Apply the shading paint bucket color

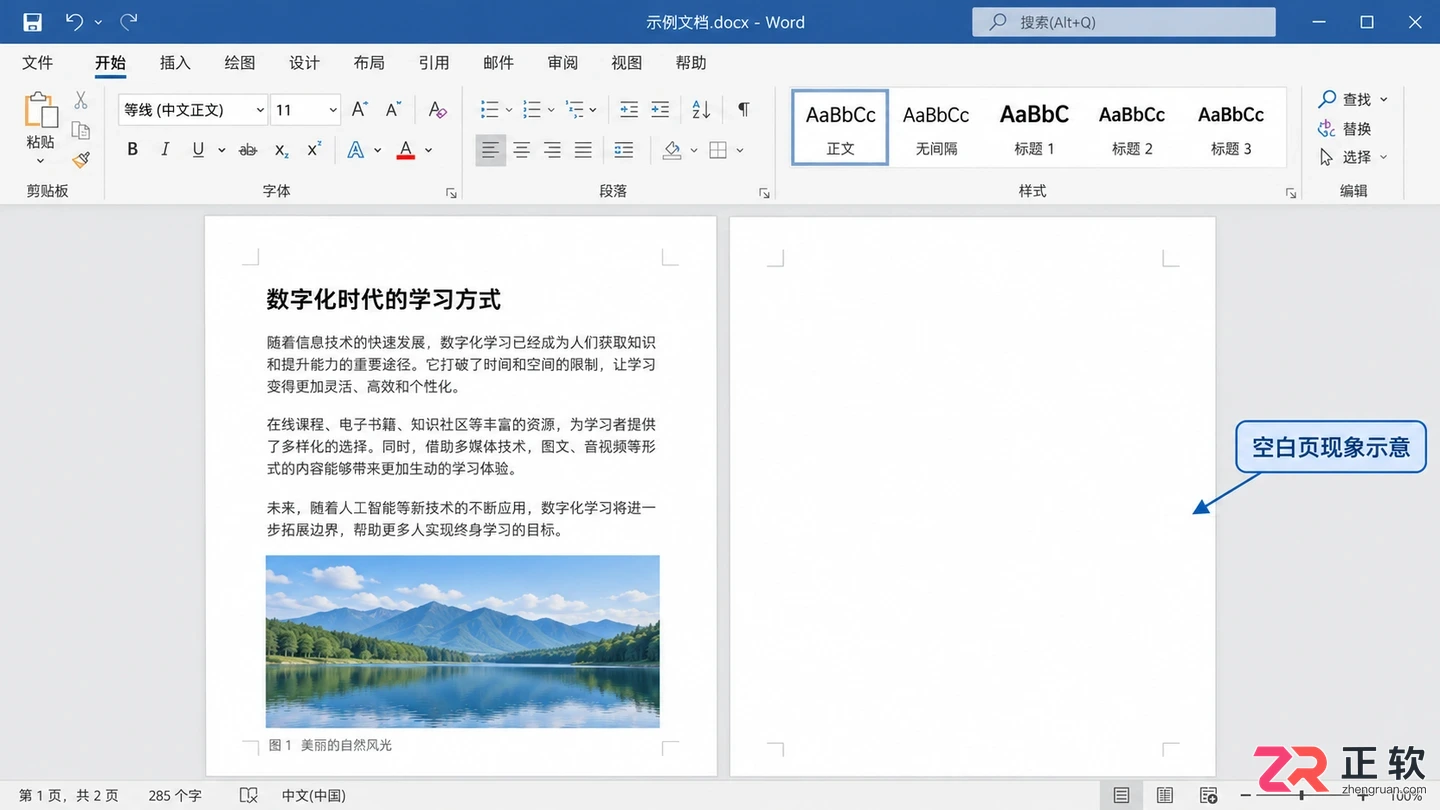pyautogui.click(x=672, y=150)
